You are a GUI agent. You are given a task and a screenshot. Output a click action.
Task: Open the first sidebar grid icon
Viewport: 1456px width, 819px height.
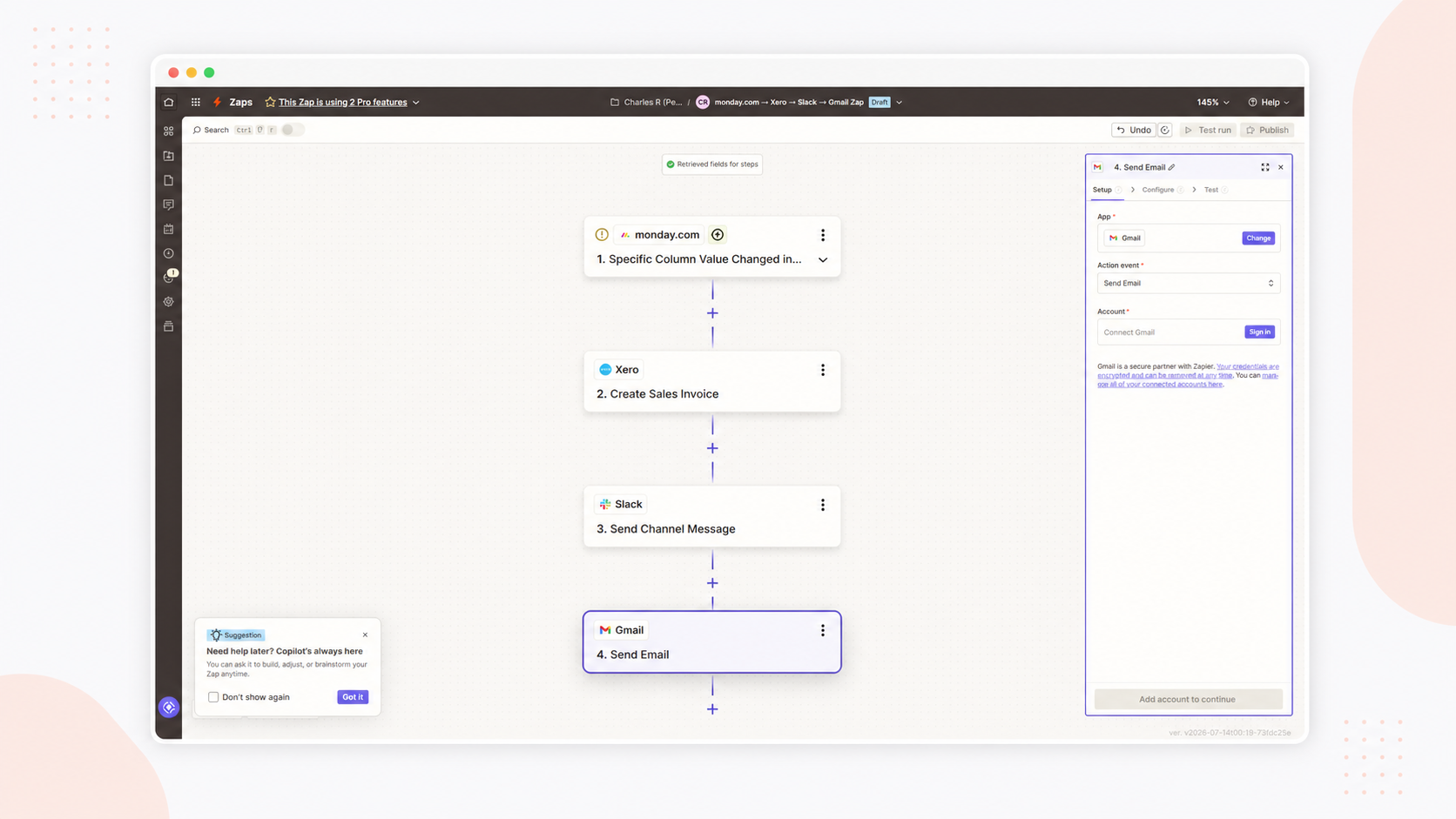pos(169,131)
